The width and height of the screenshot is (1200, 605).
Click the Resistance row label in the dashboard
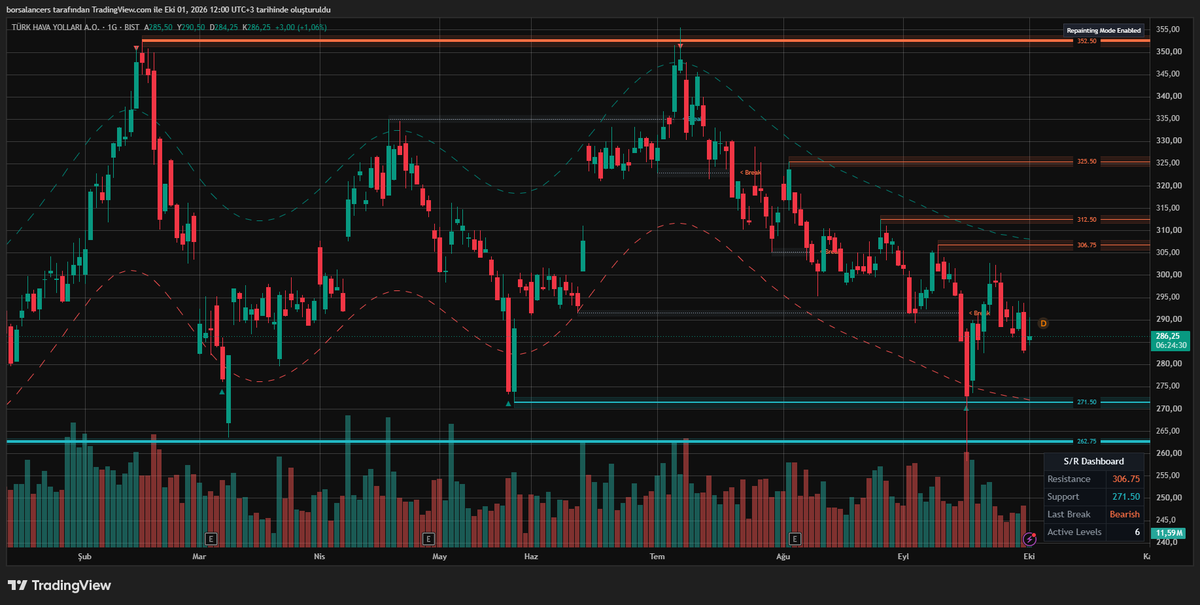[1069, 479]
